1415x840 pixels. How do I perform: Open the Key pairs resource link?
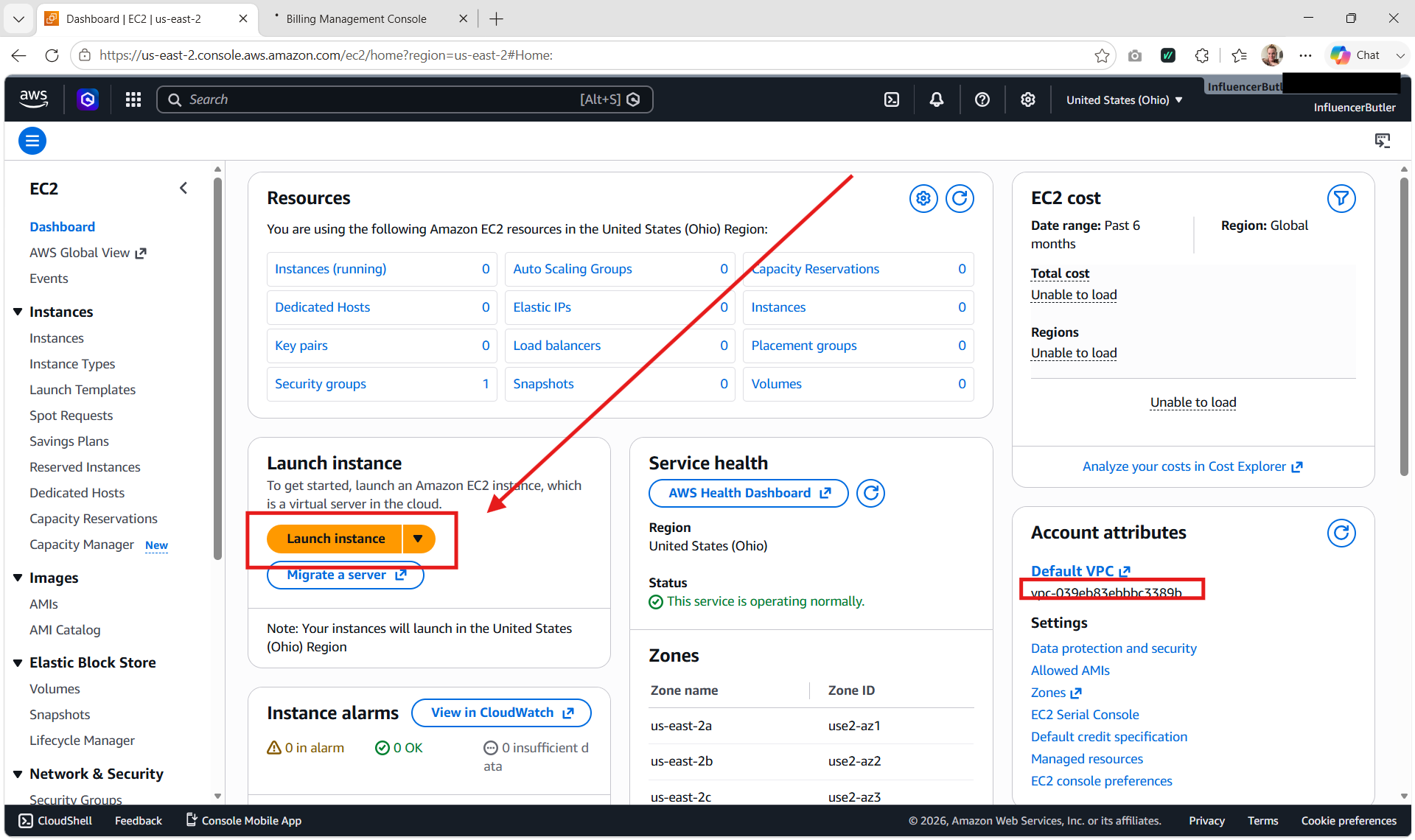(x=301, y=346)
